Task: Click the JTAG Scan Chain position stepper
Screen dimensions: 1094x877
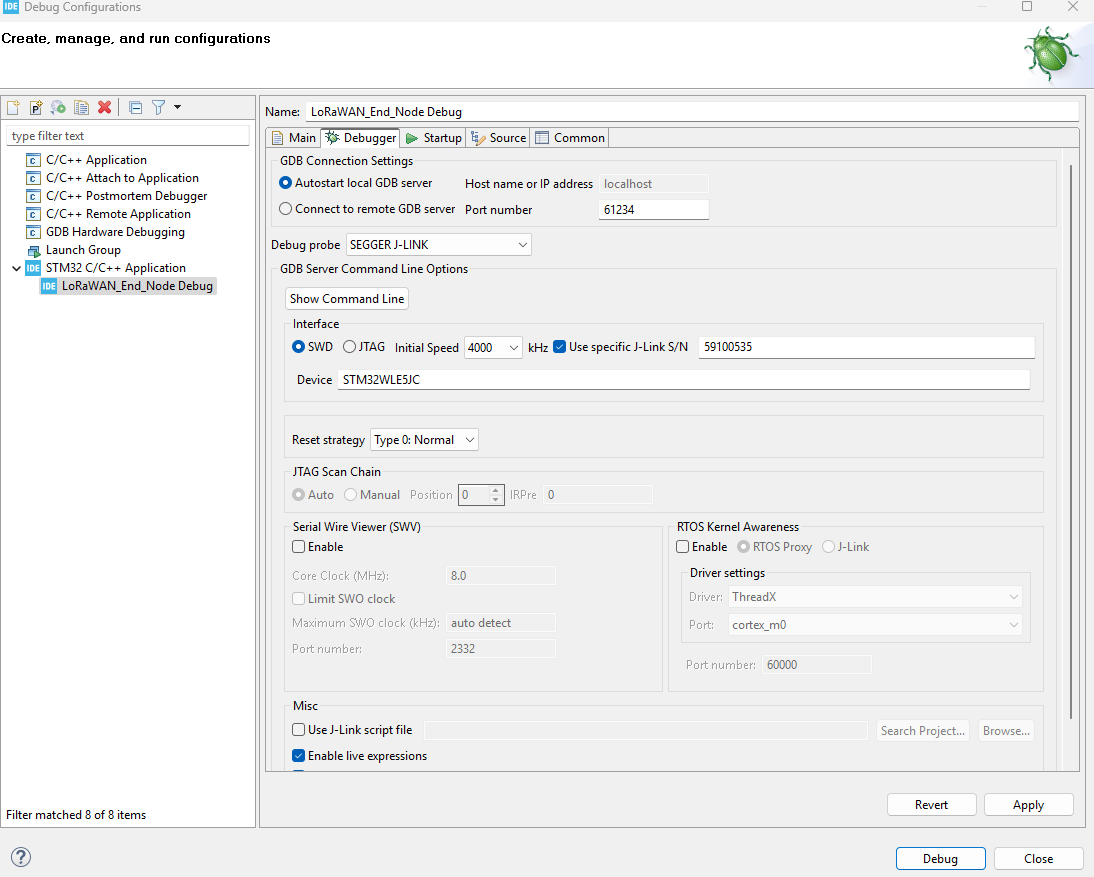Action: tap(495, 494)
